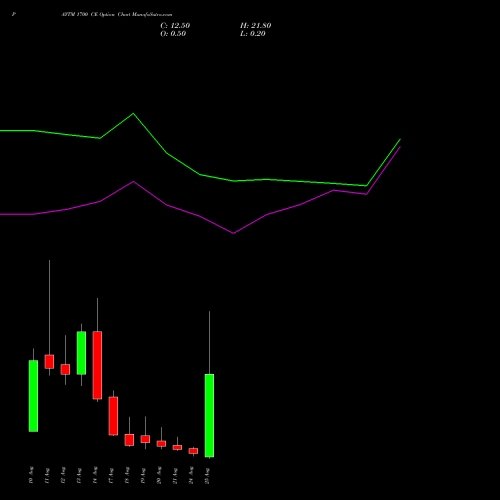Image resolution: width=500 pixels, height=500 pixels.
Task: Select the 21 Aug red candlestick
Action: point(177,447)
